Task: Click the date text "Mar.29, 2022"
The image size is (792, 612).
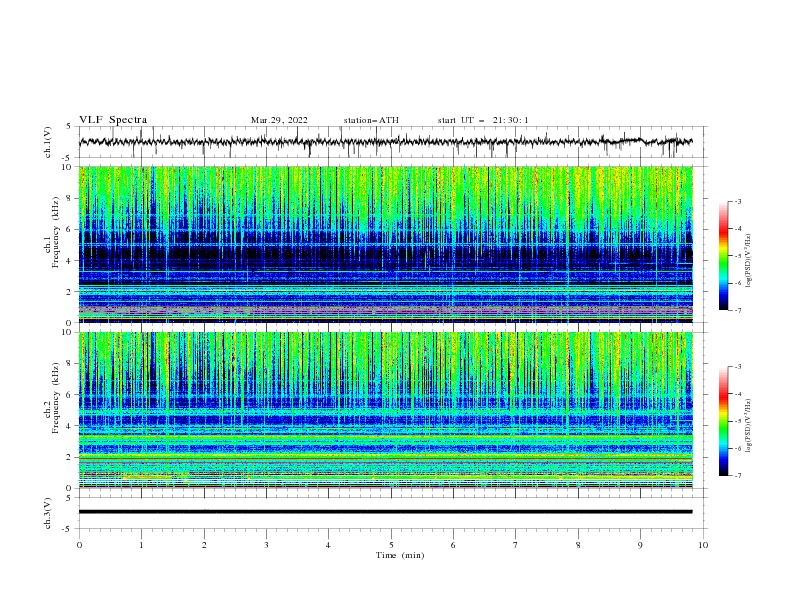Action: pyautogui.click(x=279, y=120)
